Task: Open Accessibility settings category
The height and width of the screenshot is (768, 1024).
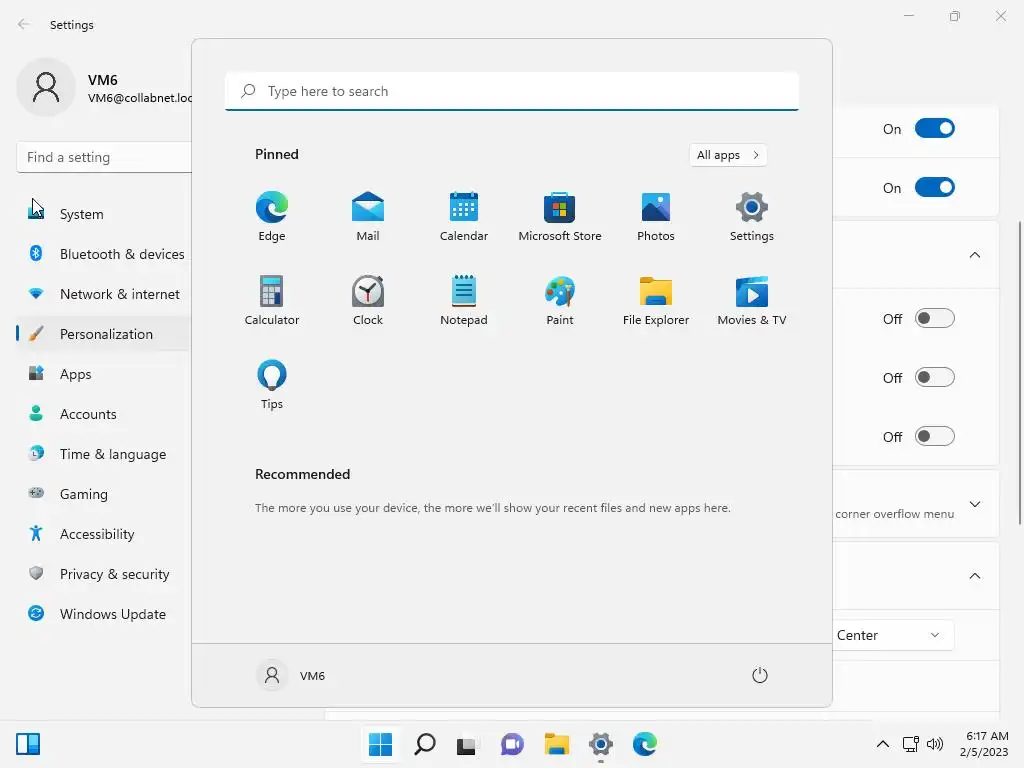Action: click(x=103, y=534)
